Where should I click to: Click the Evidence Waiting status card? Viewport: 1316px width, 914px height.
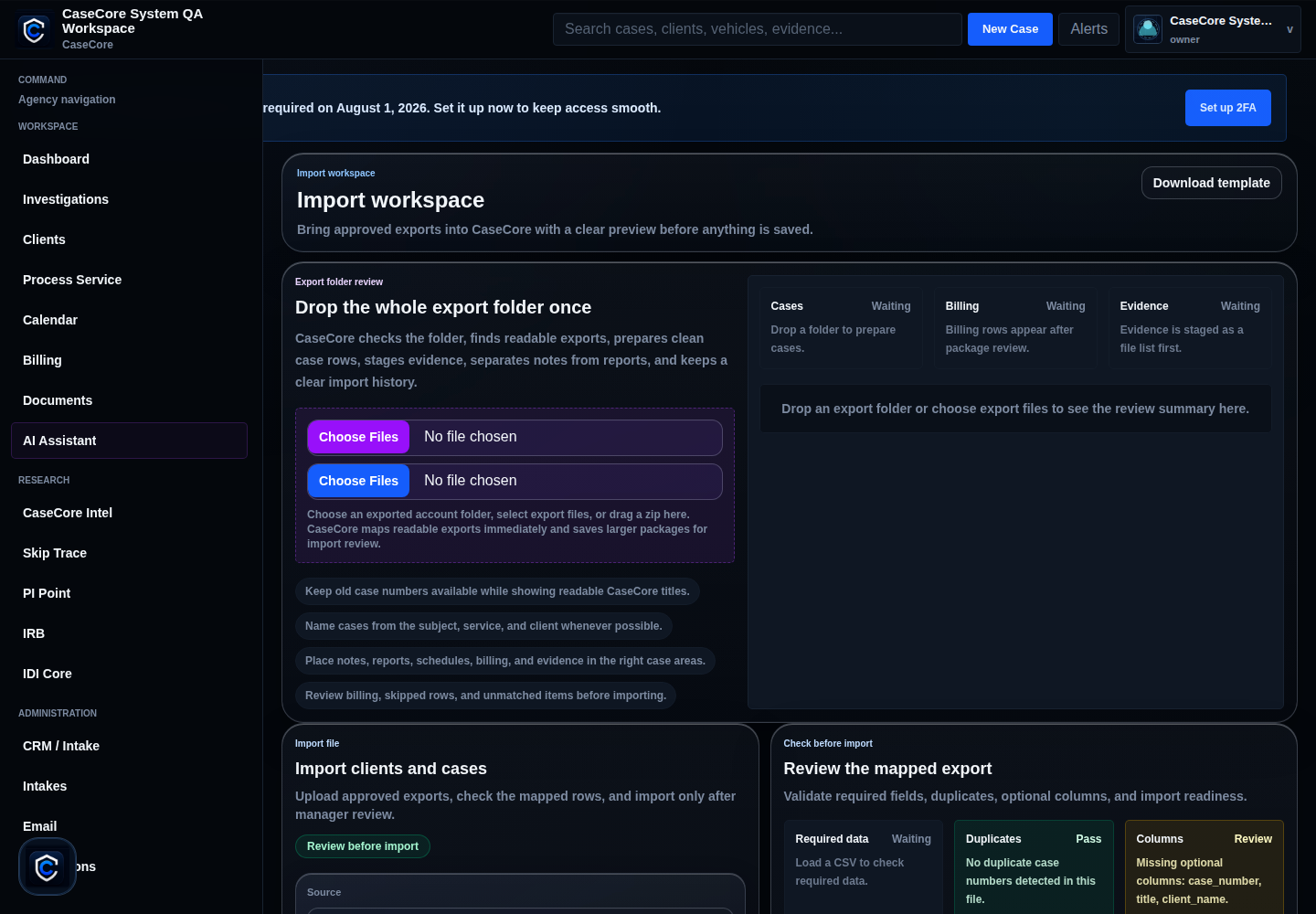(x=1190, y=328)
